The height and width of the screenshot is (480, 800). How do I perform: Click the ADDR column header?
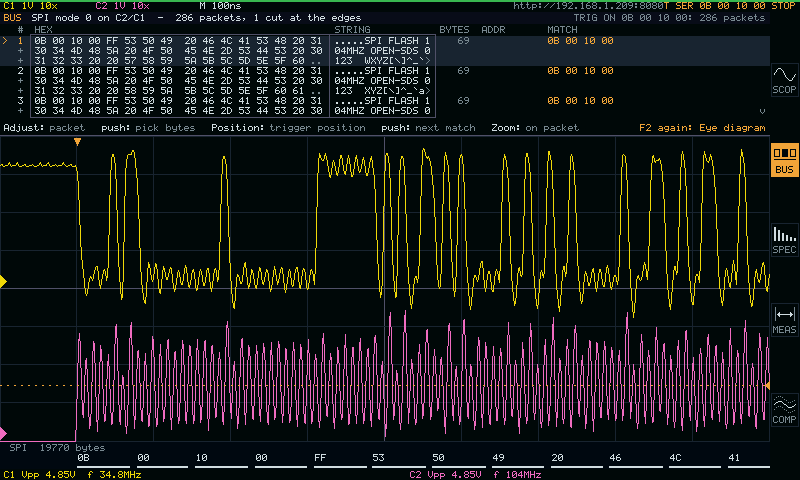pyautogui.click(x=493, y=30)
